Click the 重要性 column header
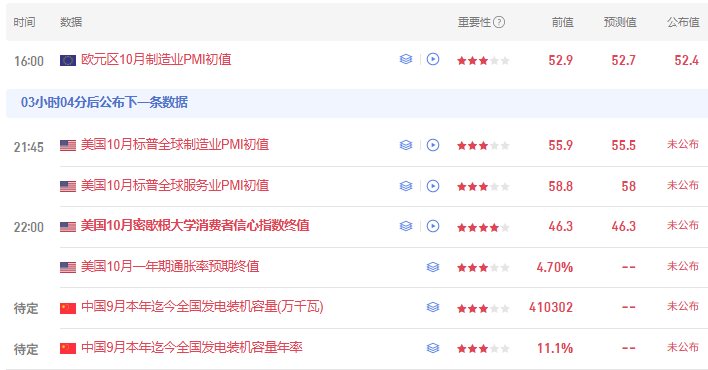 [474, 22]
